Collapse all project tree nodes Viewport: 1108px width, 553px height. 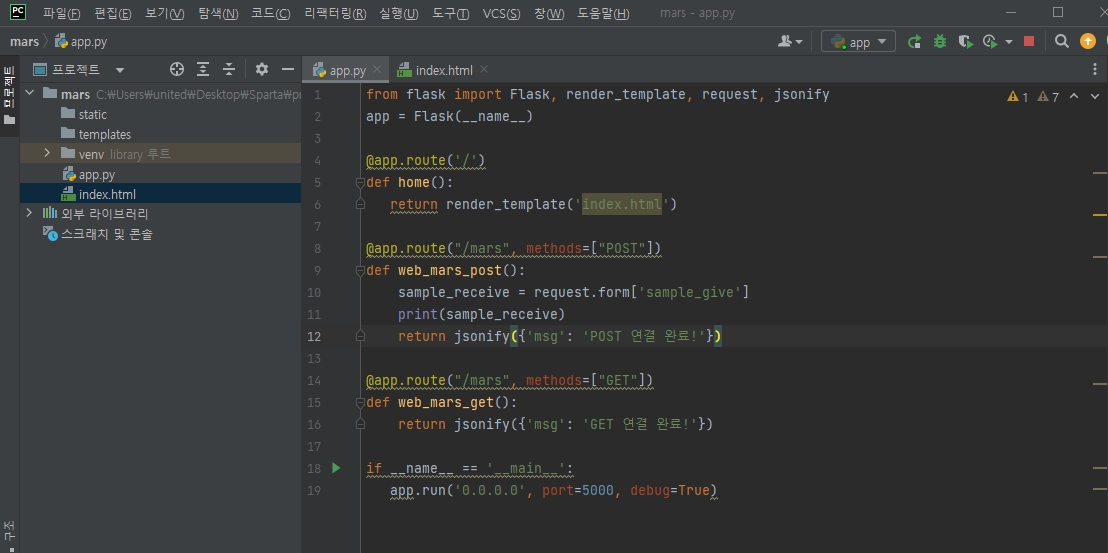tap(228, 69)
